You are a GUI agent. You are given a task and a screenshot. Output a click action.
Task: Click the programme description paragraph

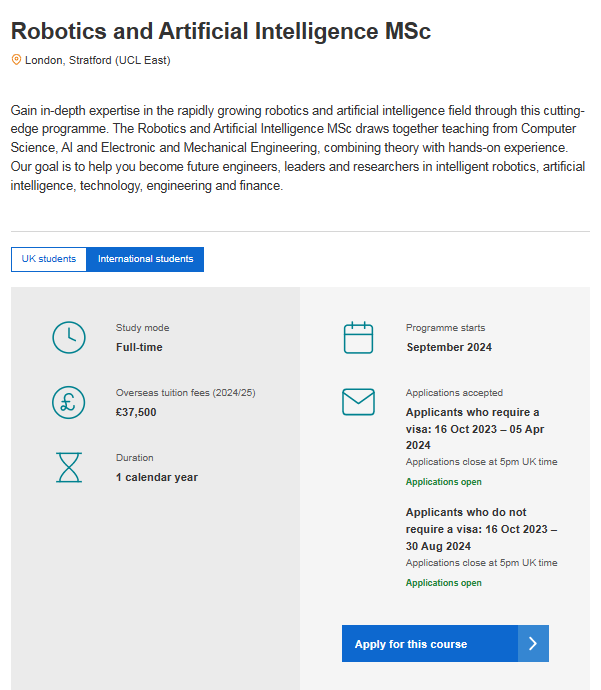(299, 148)
